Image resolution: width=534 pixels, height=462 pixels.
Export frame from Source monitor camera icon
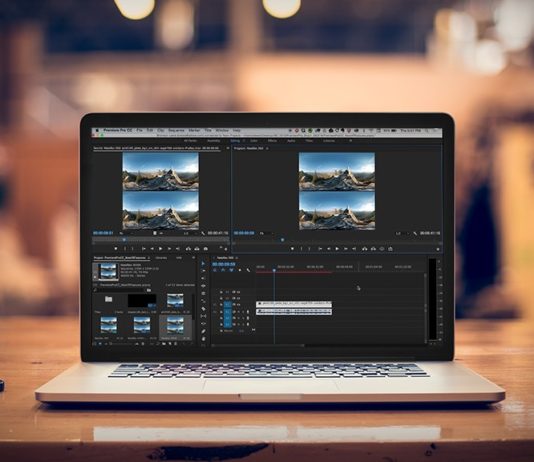click(206, 249)
